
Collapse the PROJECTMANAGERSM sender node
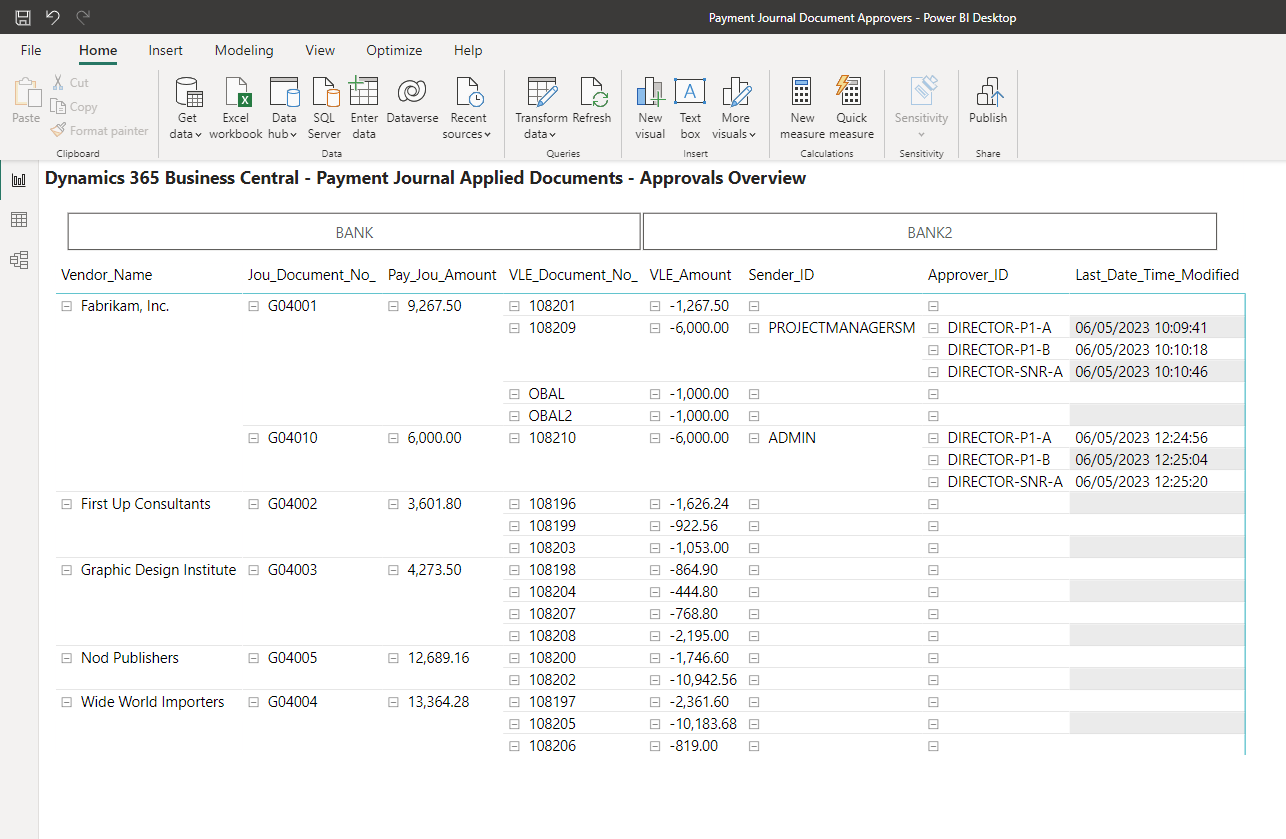(755, 328)
